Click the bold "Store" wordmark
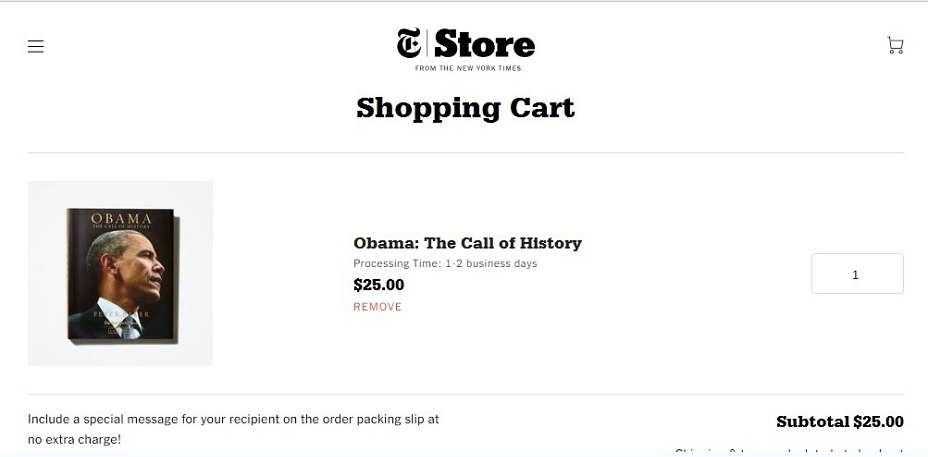This screenshot has width=928, height=457. coord(485,44)
